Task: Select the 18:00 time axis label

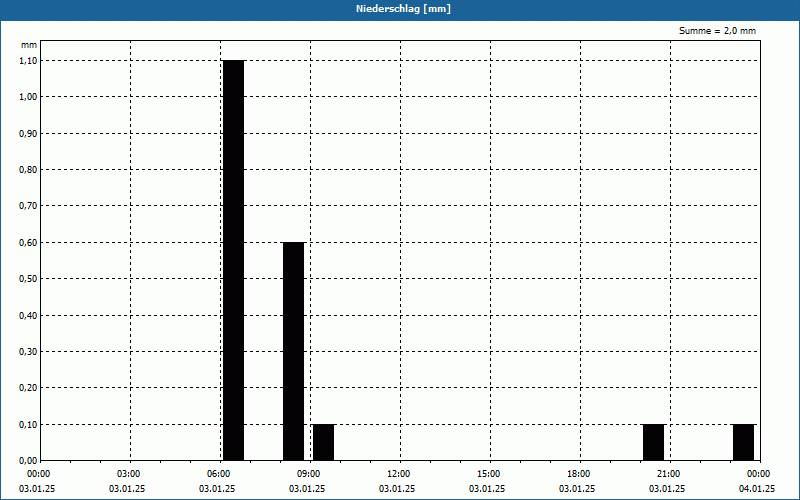Action: point(578,474)
